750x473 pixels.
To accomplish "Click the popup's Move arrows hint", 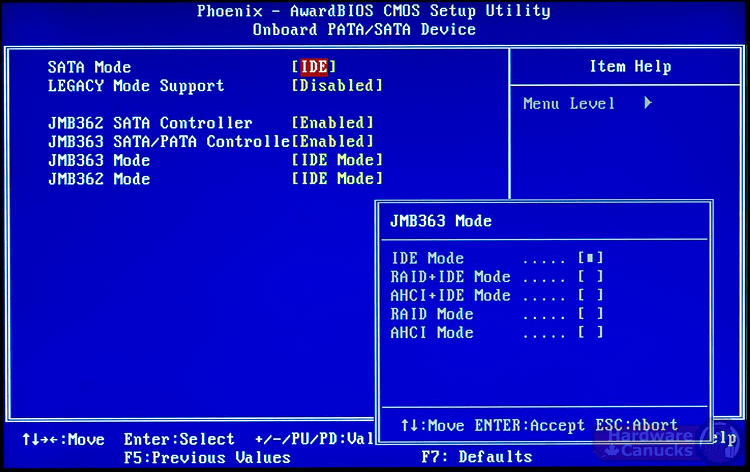I will pos(432,425).
